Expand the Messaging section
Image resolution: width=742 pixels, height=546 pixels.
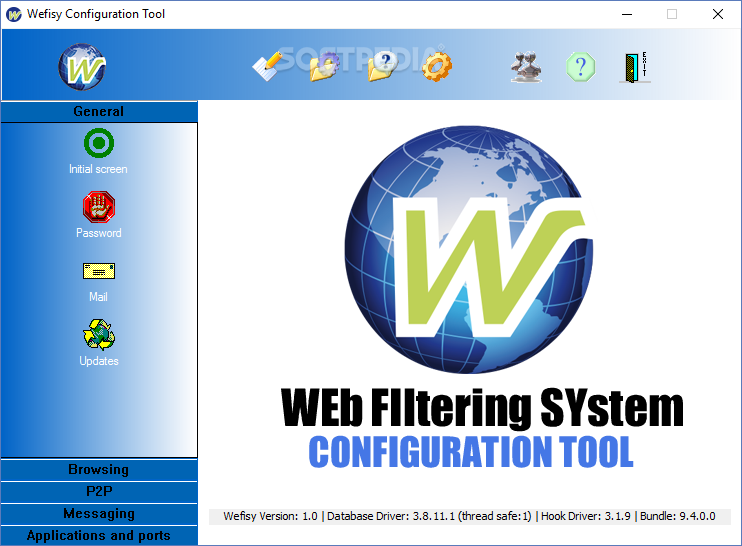point(99,514)
